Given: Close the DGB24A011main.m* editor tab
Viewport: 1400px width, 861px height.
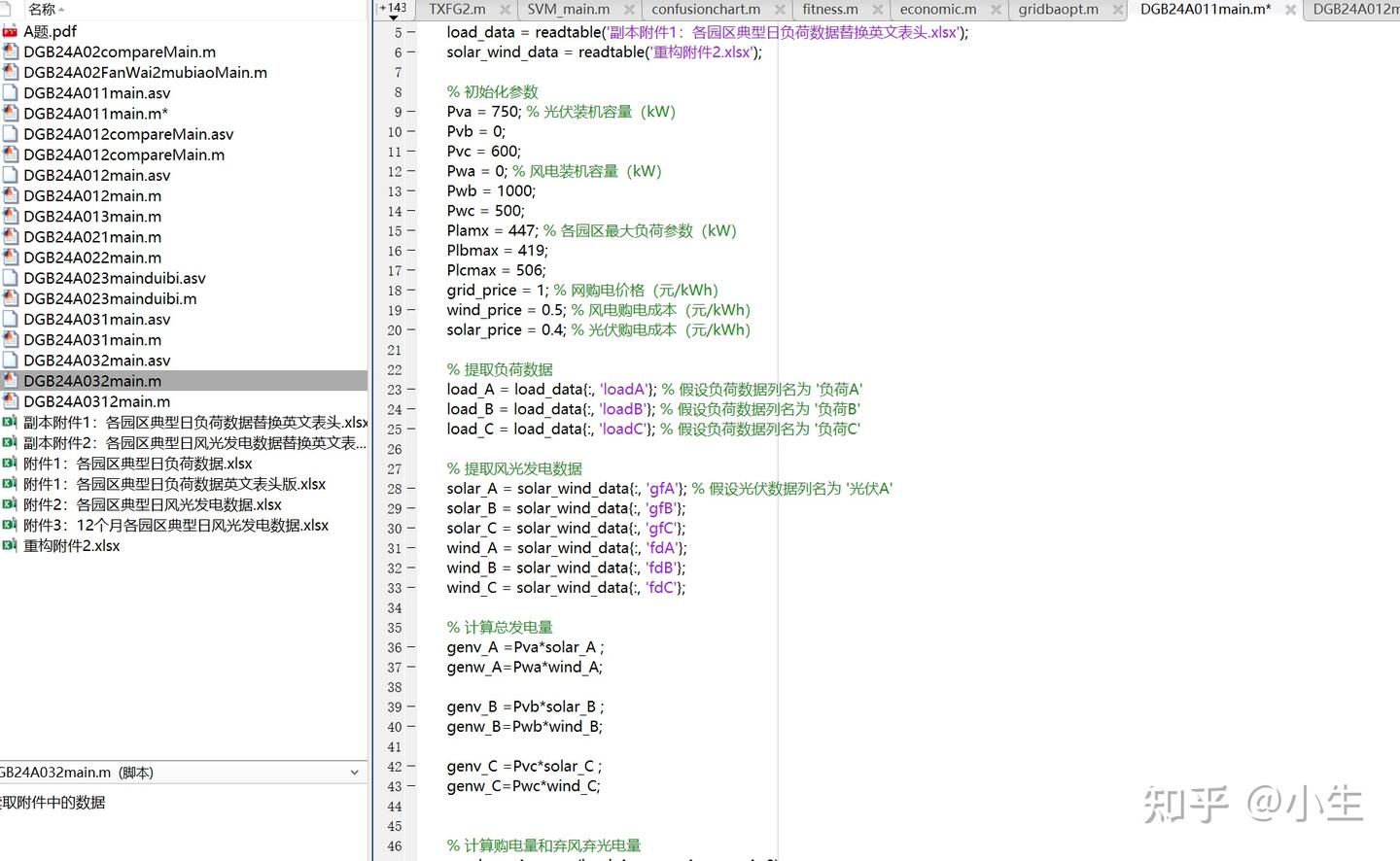Looking at the screenshot, I should click(x=1290, y=10).
